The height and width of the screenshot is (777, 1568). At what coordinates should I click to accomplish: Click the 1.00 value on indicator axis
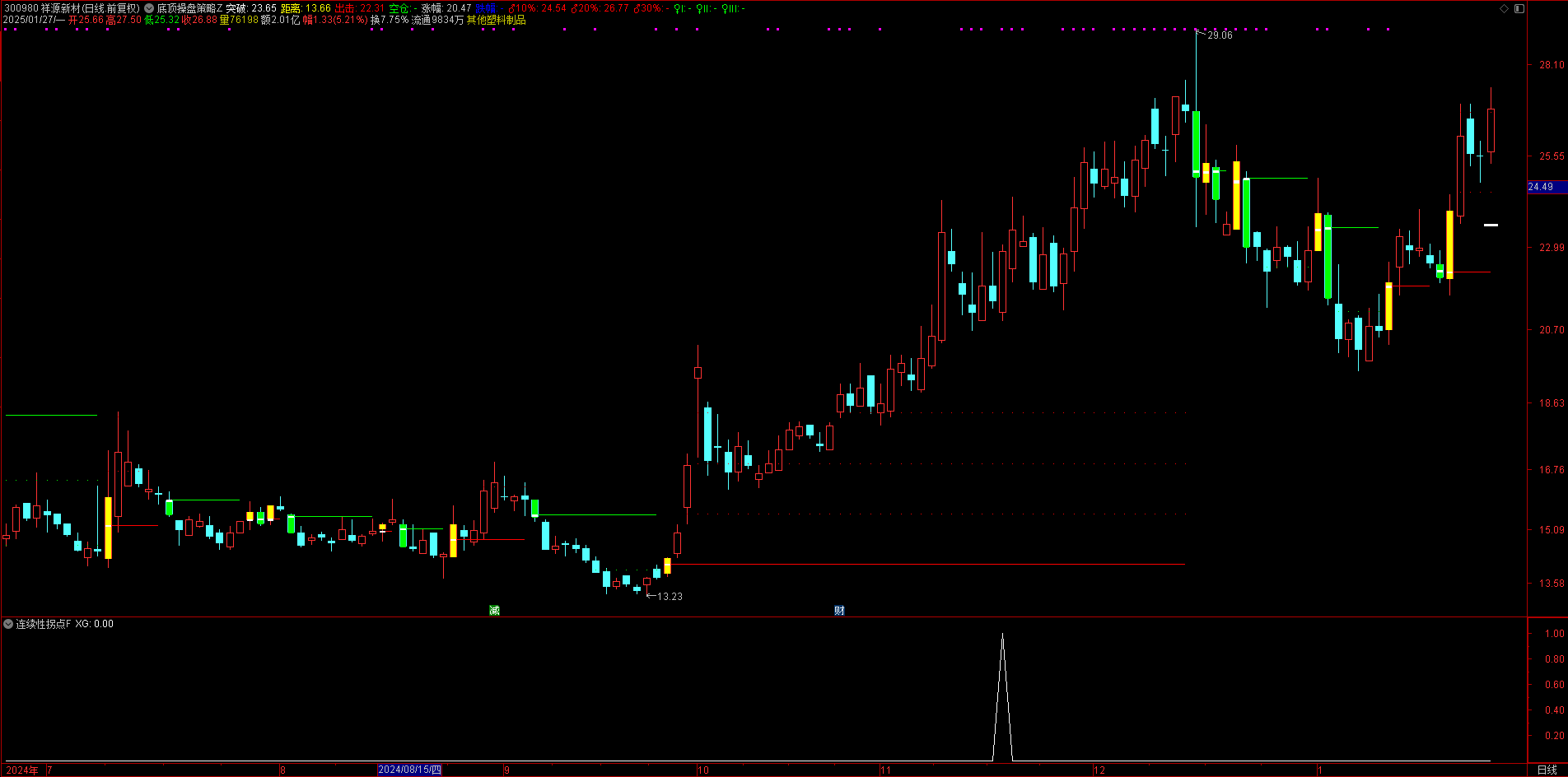click(1555, 634)
